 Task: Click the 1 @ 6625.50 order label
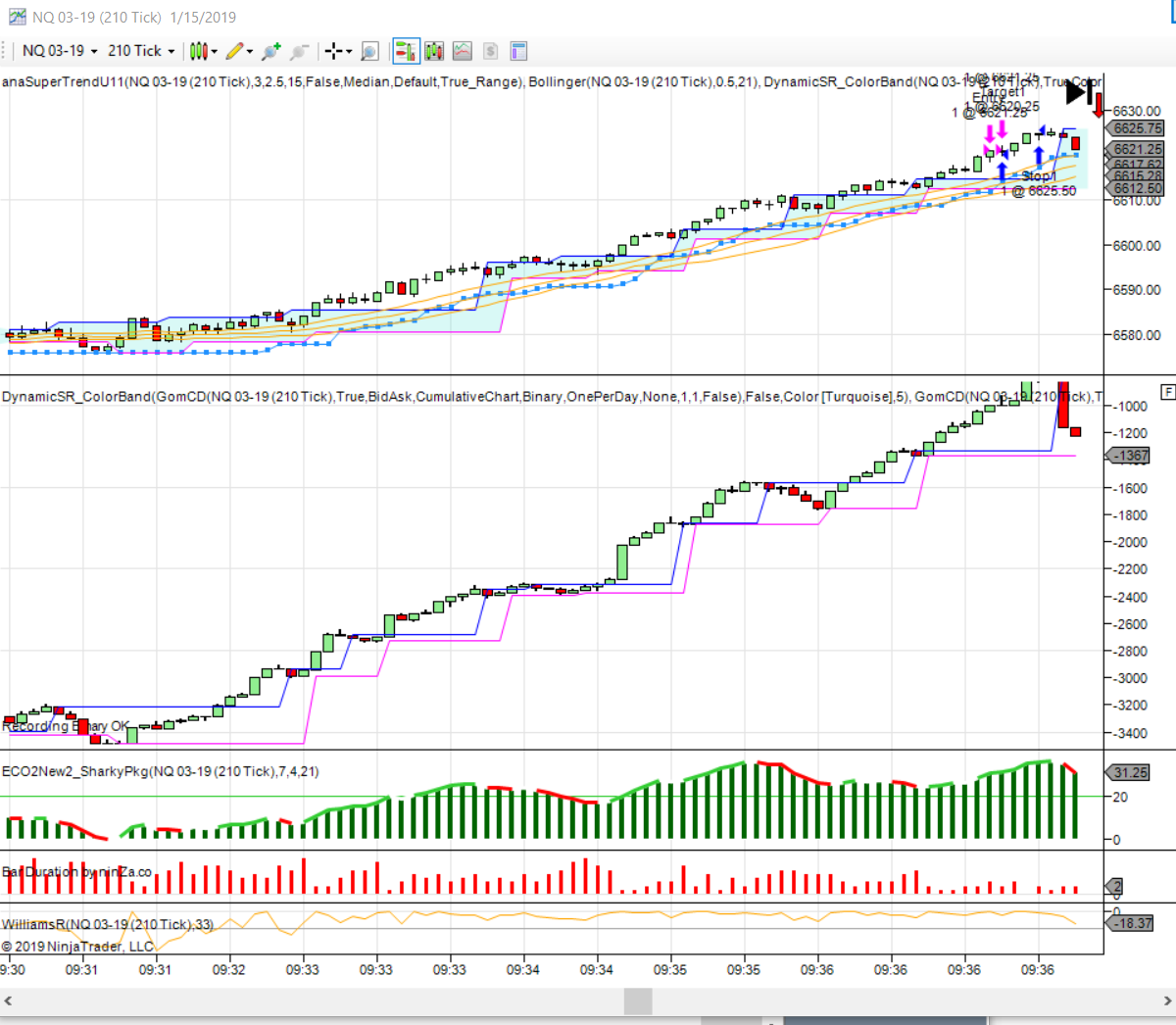(1039, 191)
